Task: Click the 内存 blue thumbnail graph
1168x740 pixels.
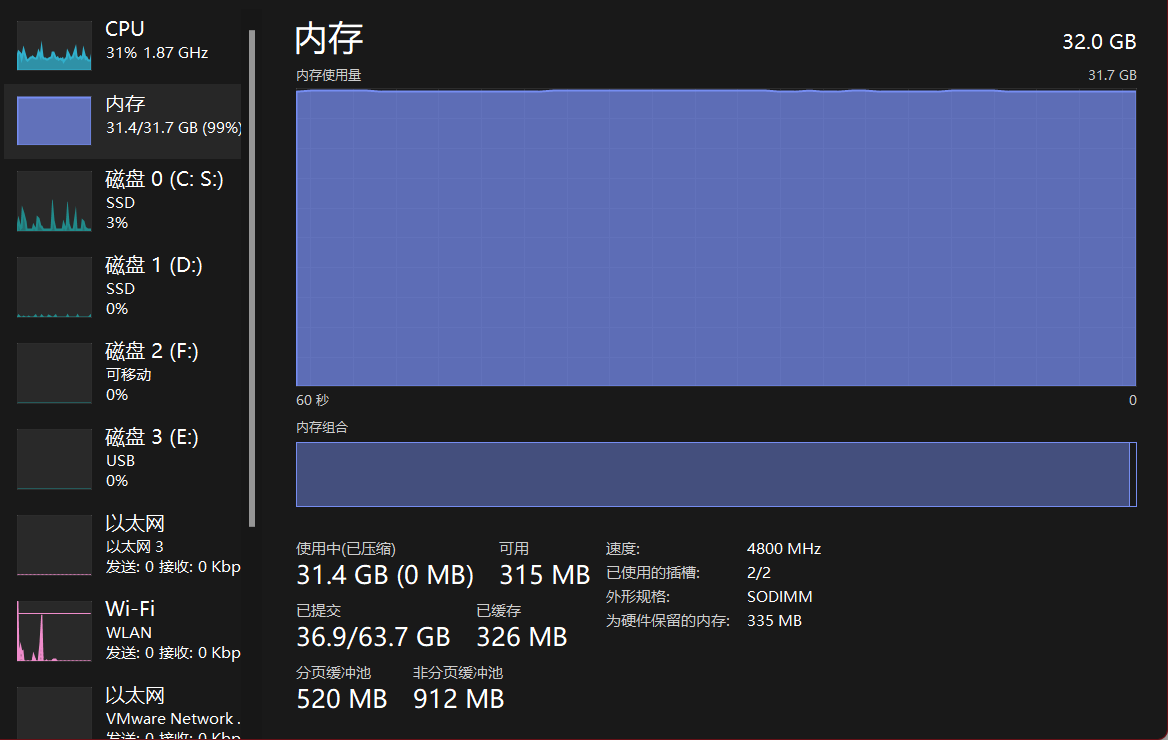Action: pos(54,121)
